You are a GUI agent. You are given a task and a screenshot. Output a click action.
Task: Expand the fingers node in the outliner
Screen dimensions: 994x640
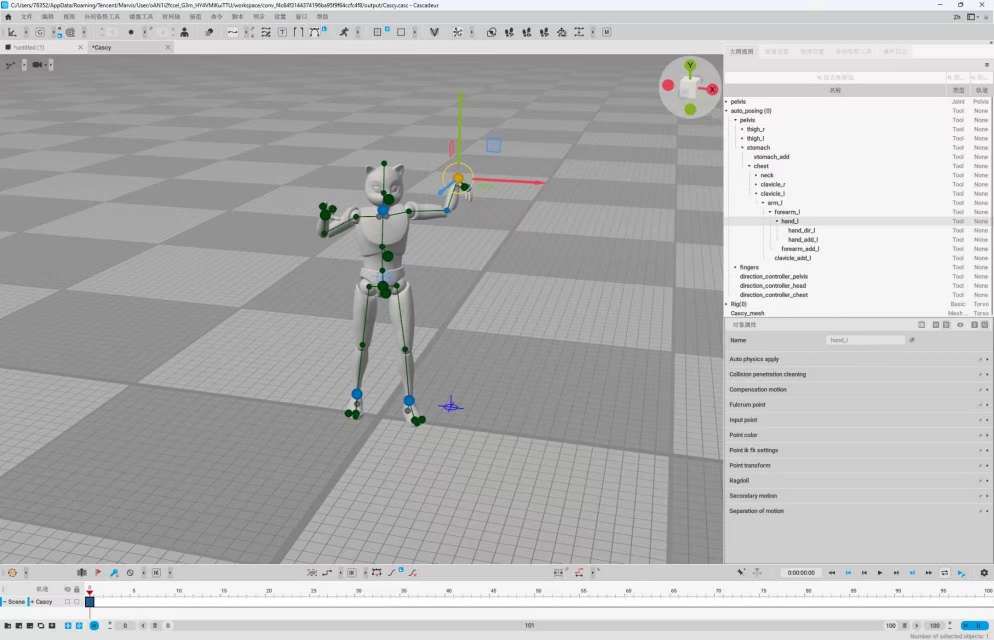point(735,267)
